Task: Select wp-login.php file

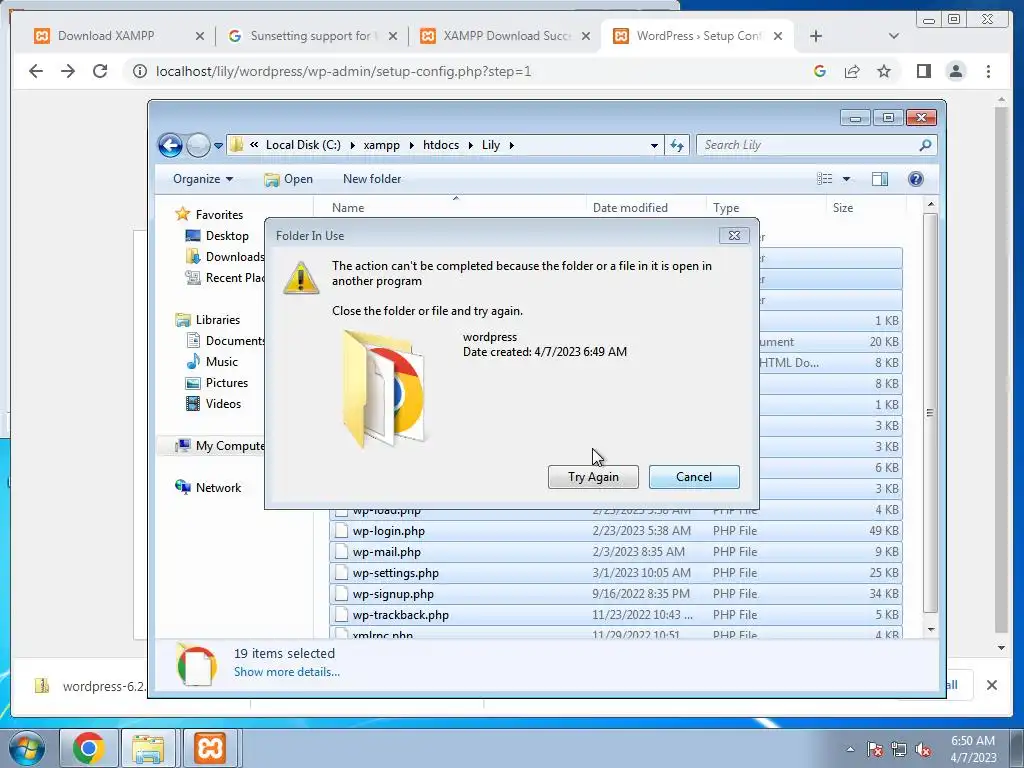Action: (616, 531)
